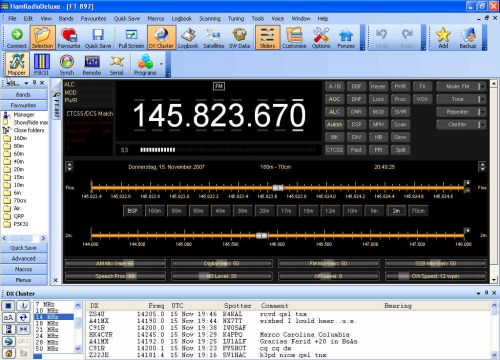Image resolution: width=500 pixels, height=360 pixels.
Task: Open the Logbook menu
Action: pyautogui.click(x=182, y=19)
